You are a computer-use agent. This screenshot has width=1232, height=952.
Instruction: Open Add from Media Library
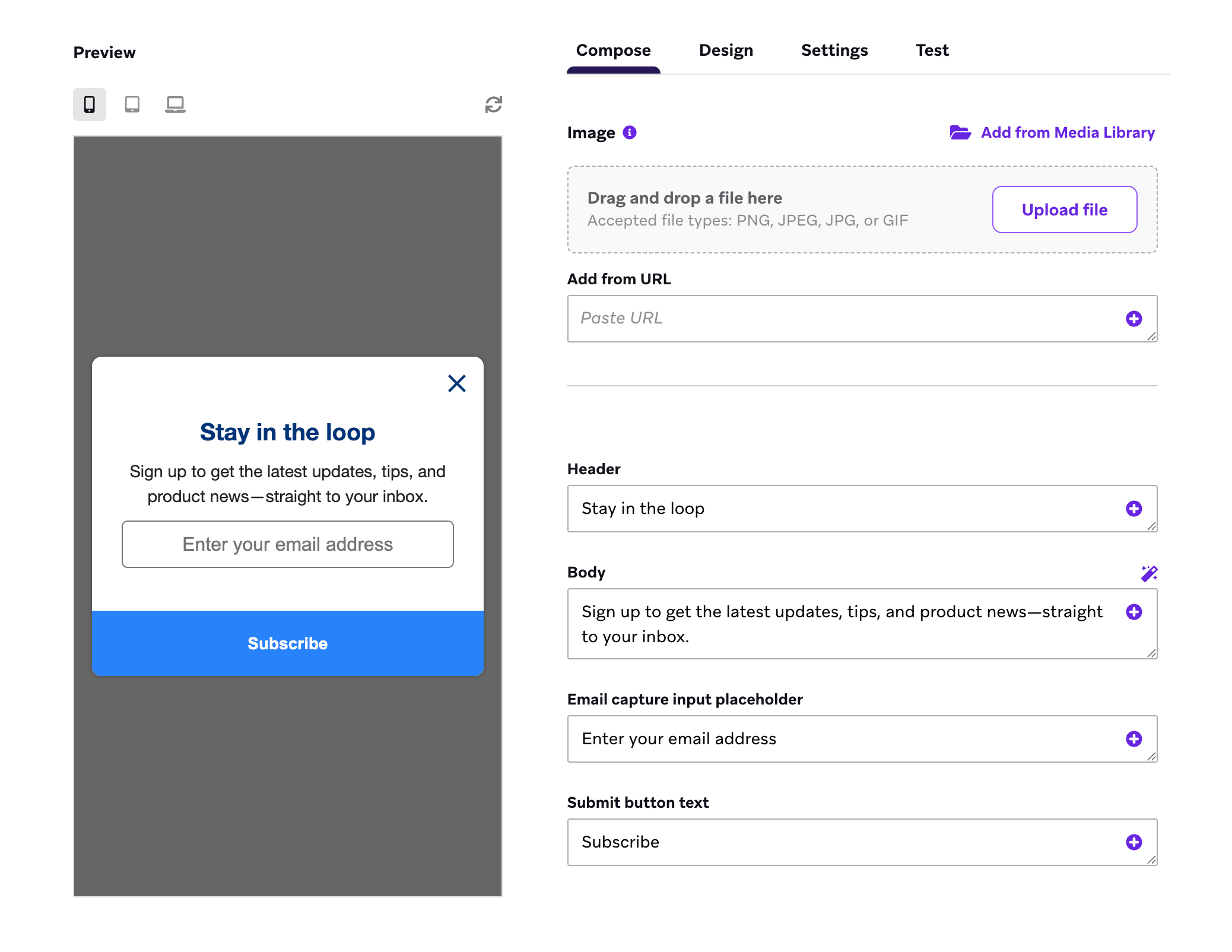point(1067,132)
